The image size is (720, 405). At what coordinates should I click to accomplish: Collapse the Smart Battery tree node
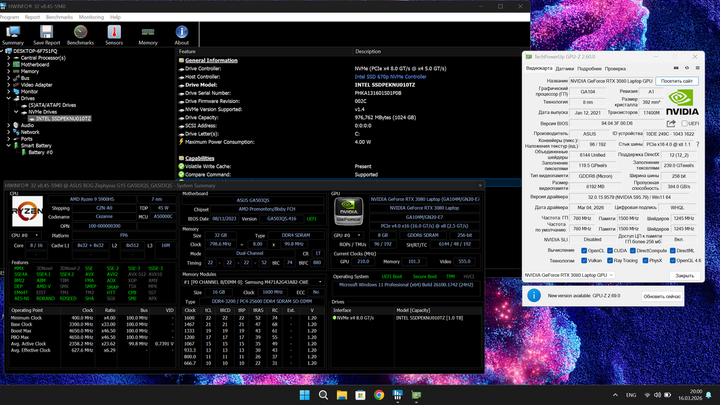click(9, 146)
